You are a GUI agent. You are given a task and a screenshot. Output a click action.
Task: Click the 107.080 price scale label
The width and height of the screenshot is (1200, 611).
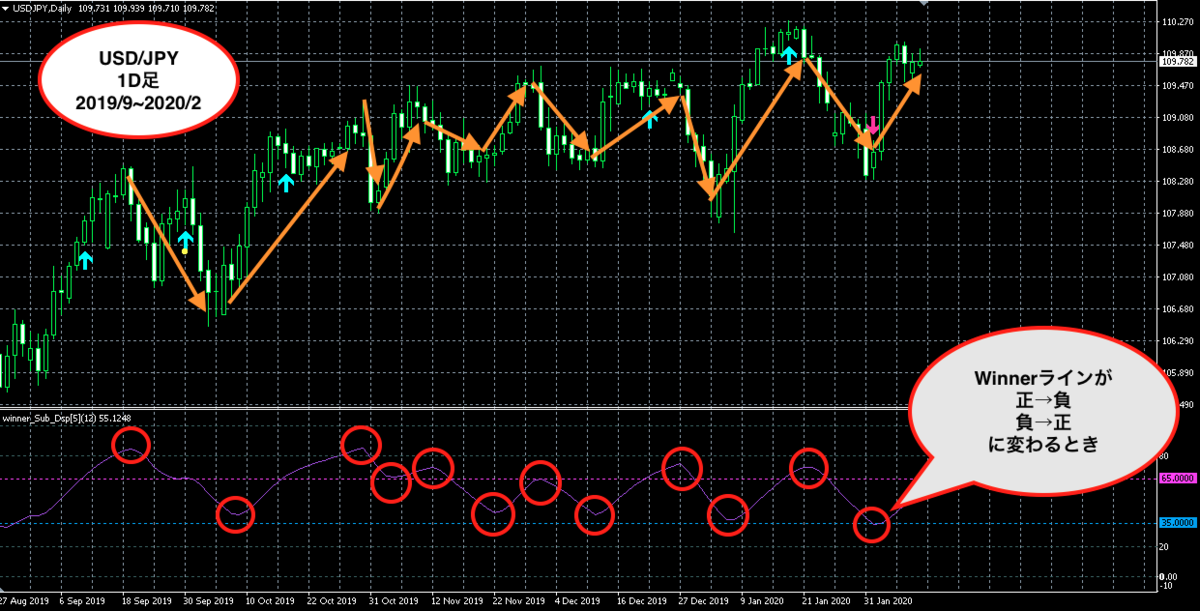[1176, 278]
